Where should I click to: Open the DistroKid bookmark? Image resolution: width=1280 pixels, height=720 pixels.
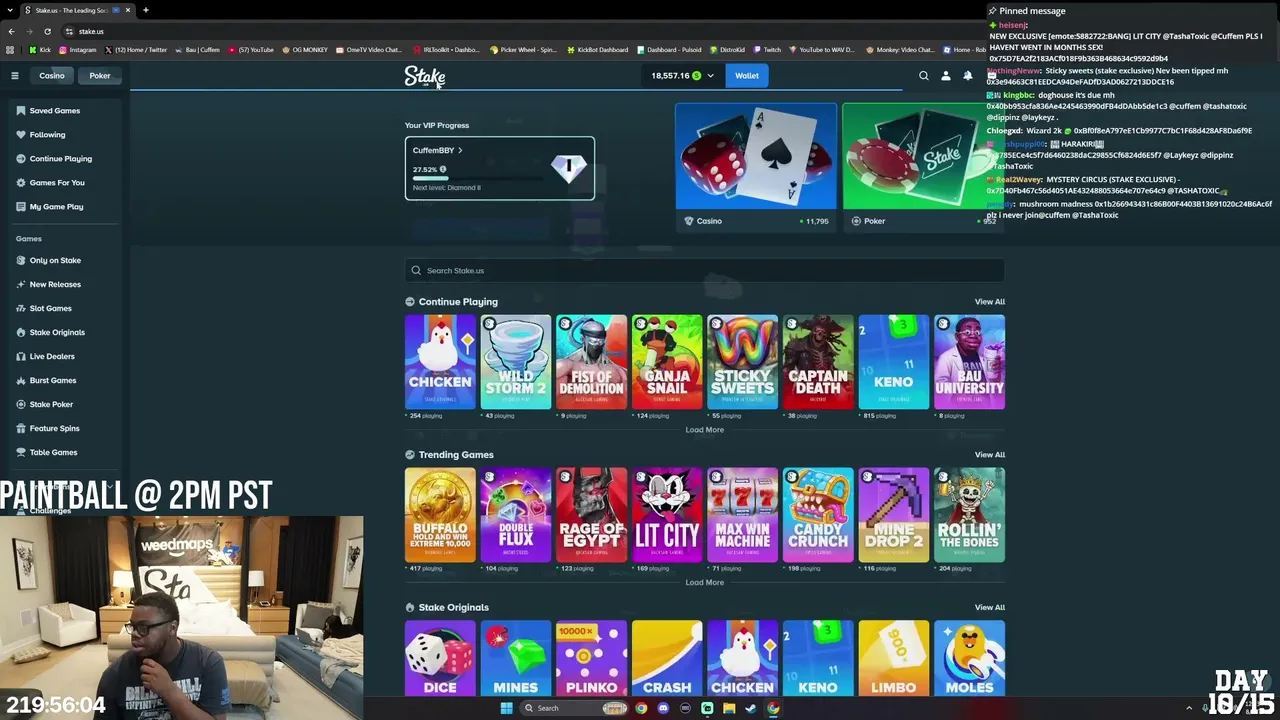point(727,50)
